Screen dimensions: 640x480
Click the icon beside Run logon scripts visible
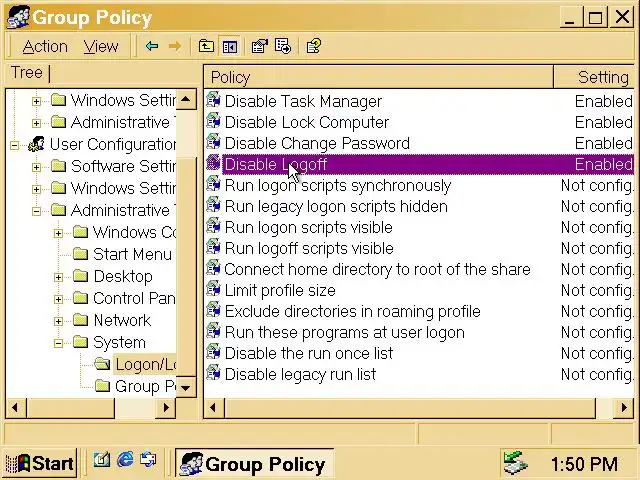pos(213,227)
